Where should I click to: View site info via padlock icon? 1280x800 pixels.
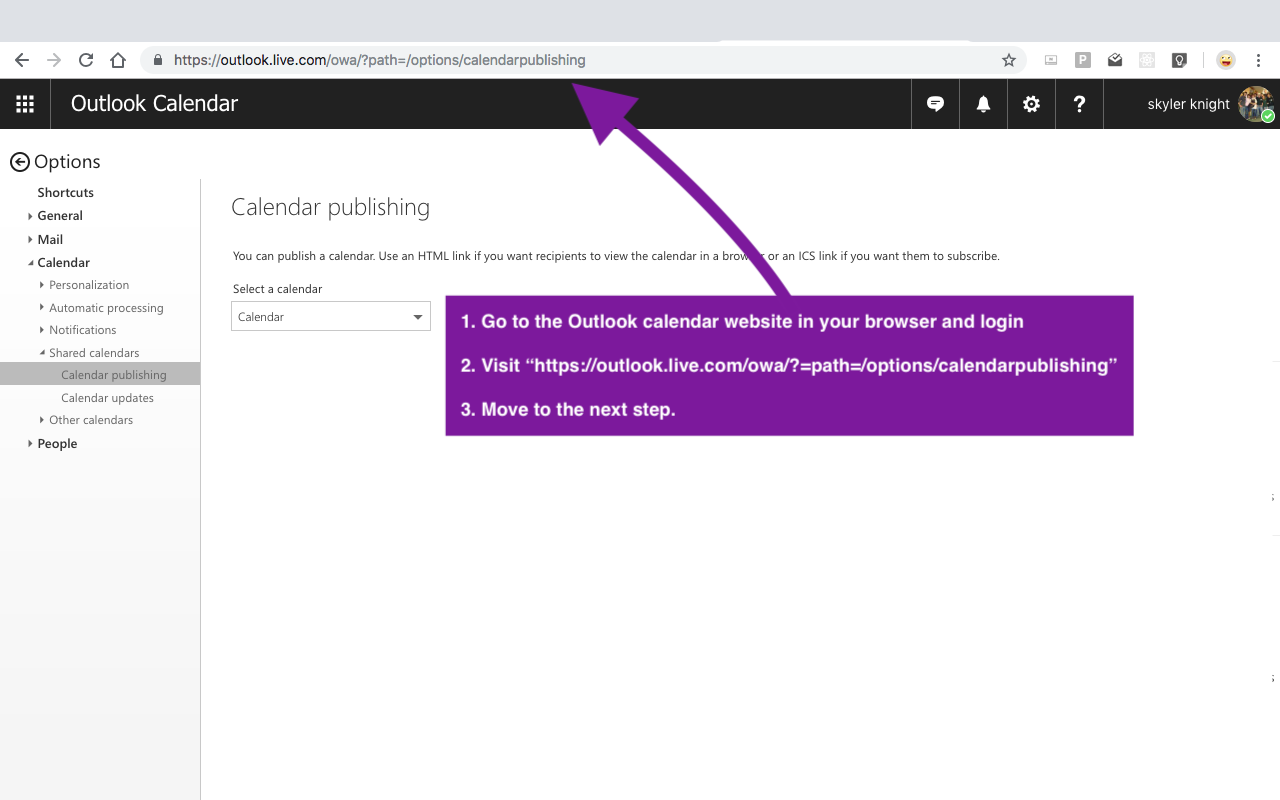click(x=157, y=60)
